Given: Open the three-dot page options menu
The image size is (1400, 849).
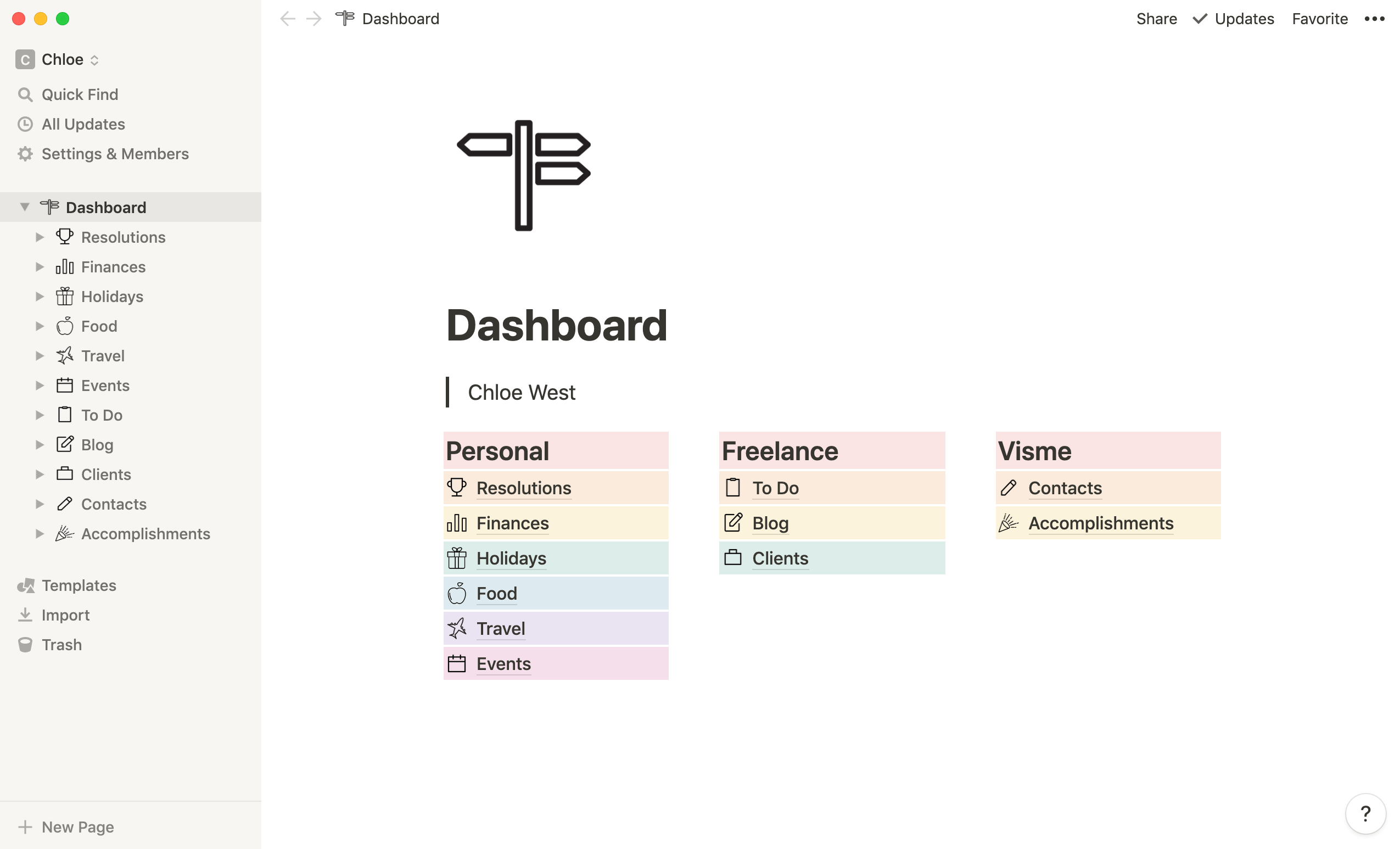Looking at the screenshot, I should pyautogui.click(x=1374, y=19).
